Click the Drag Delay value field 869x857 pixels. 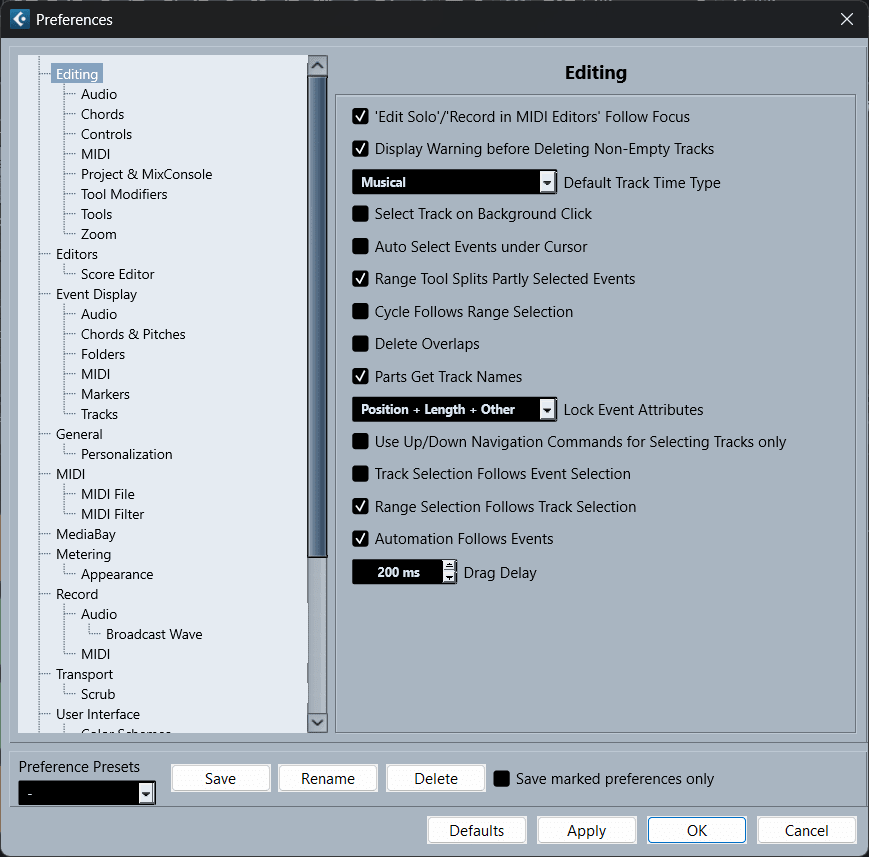tap(398, 573)
